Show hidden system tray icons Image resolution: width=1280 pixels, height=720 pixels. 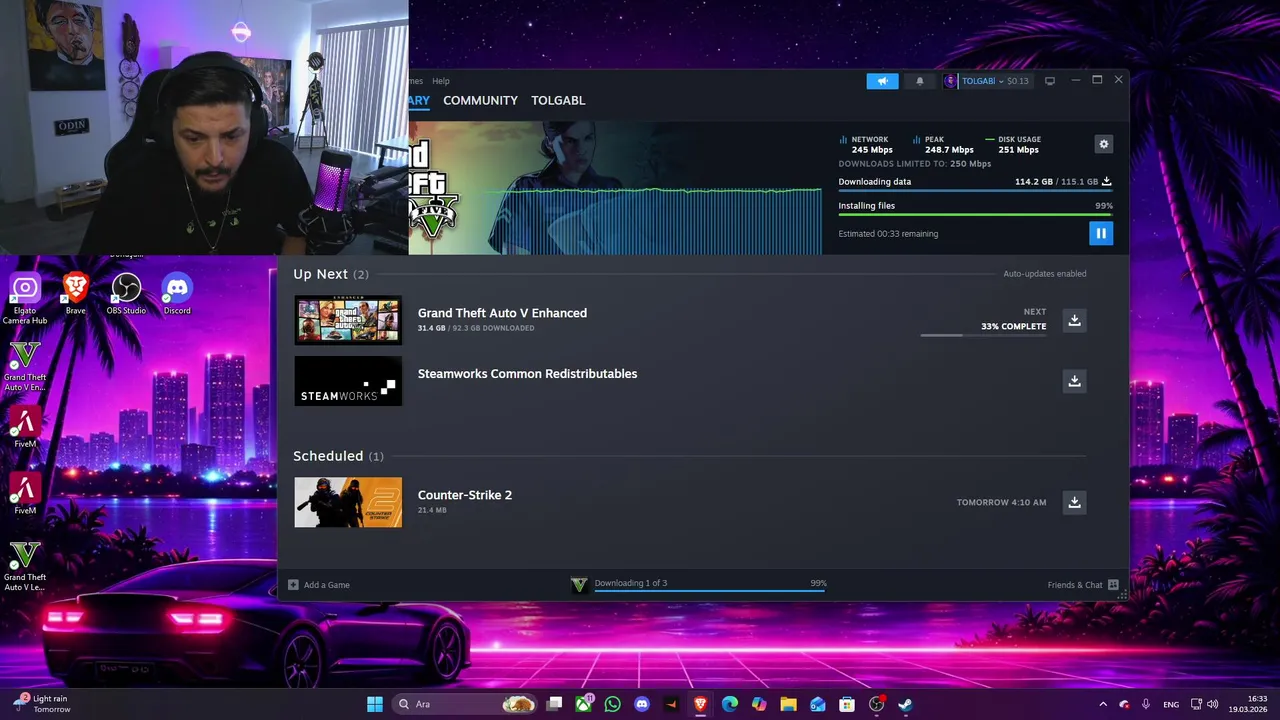(x=1103, y=704)
